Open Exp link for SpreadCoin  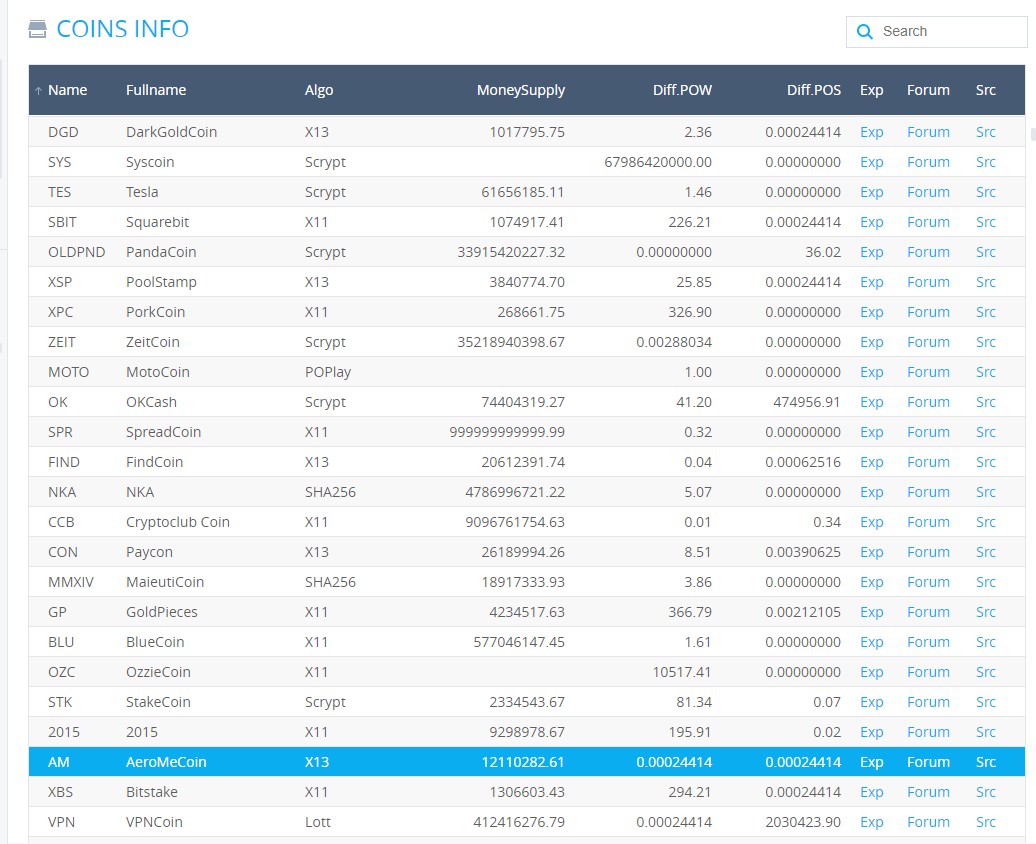(x=871, y=432)
